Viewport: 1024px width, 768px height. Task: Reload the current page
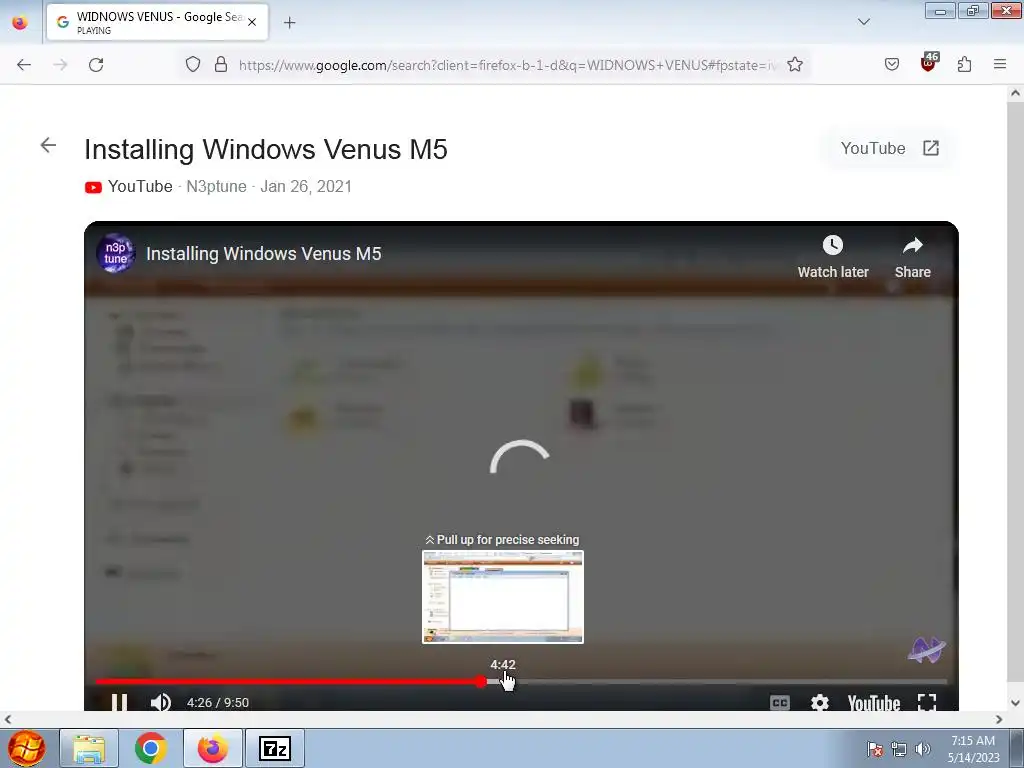pos(97,65)
